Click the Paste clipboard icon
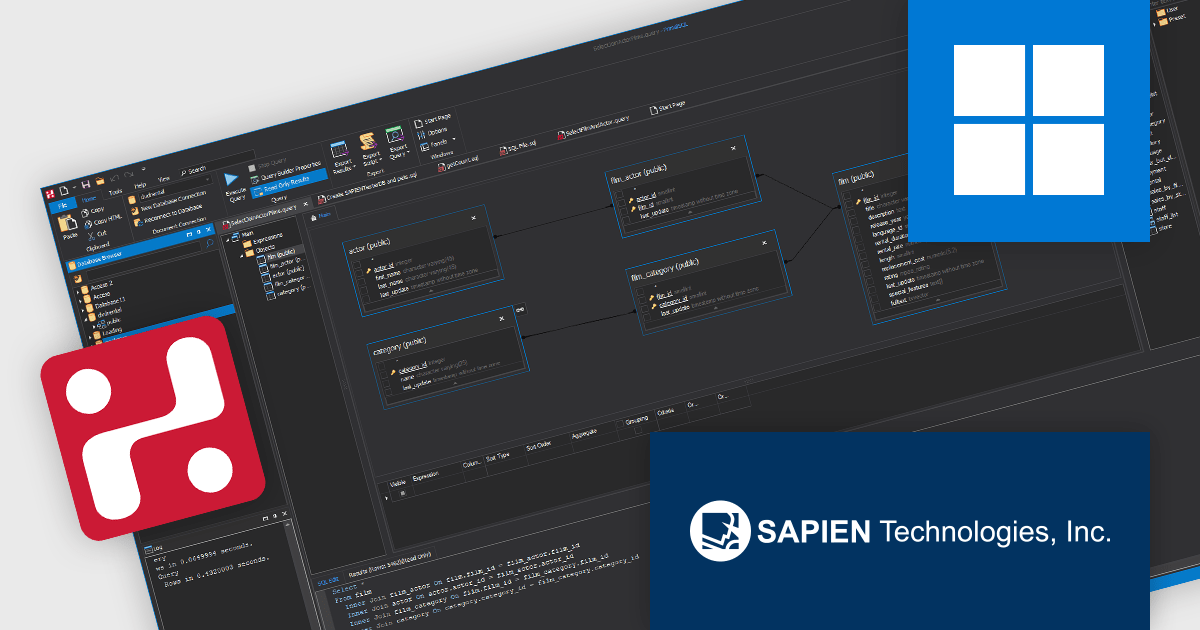1200x630 pixels. pyautogui.click(x=68, y=224)
